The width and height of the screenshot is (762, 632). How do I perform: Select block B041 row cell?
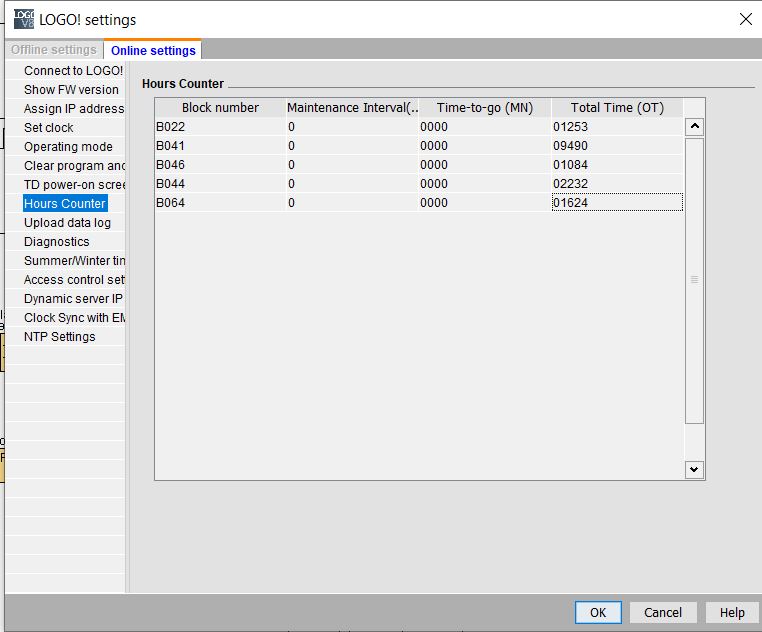[220, 146]
